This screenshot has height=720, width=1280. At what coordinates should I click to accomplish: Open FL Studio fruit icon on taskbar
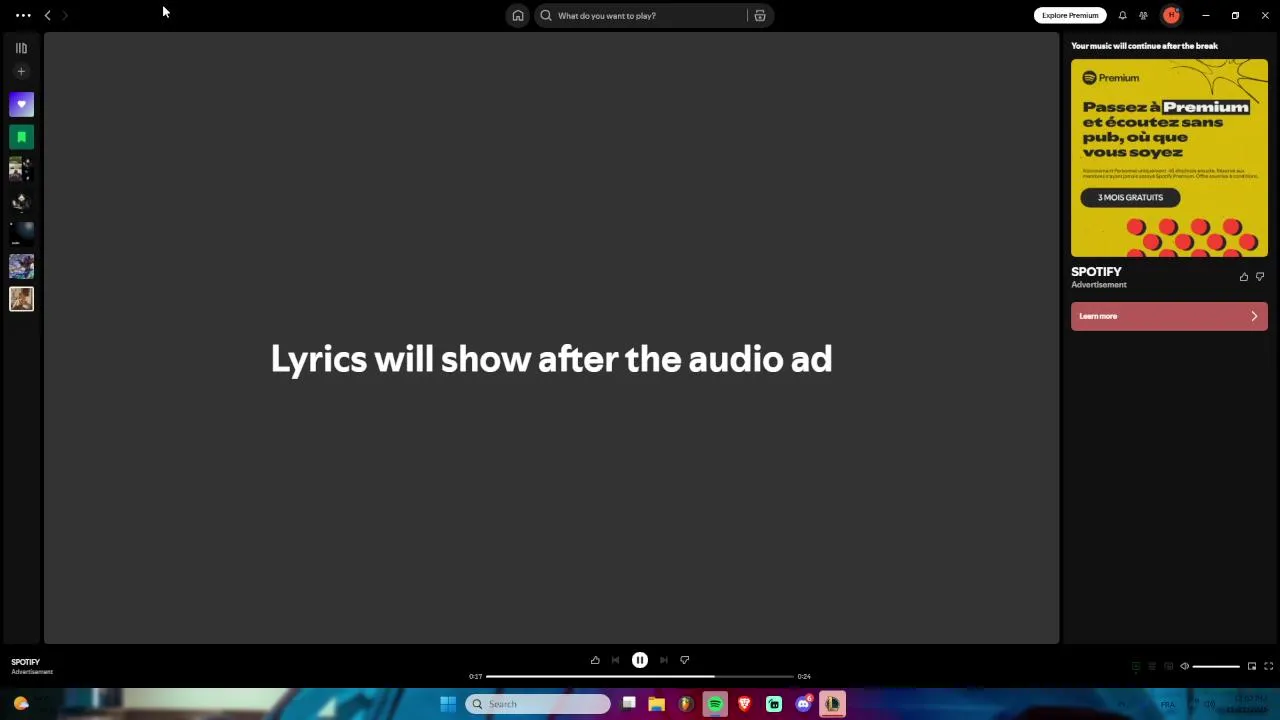pos(686,704)
